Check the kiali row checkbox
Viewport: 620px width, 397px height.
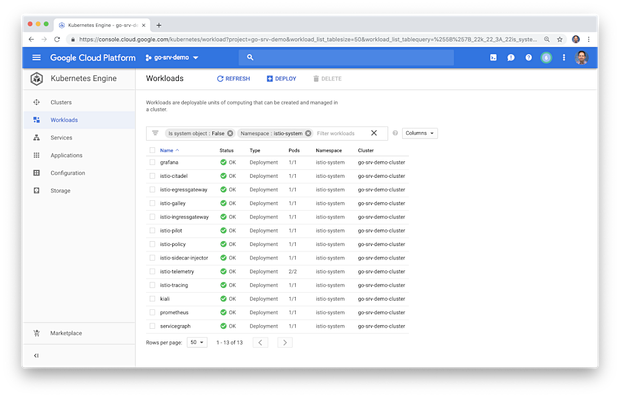[152, 299]
